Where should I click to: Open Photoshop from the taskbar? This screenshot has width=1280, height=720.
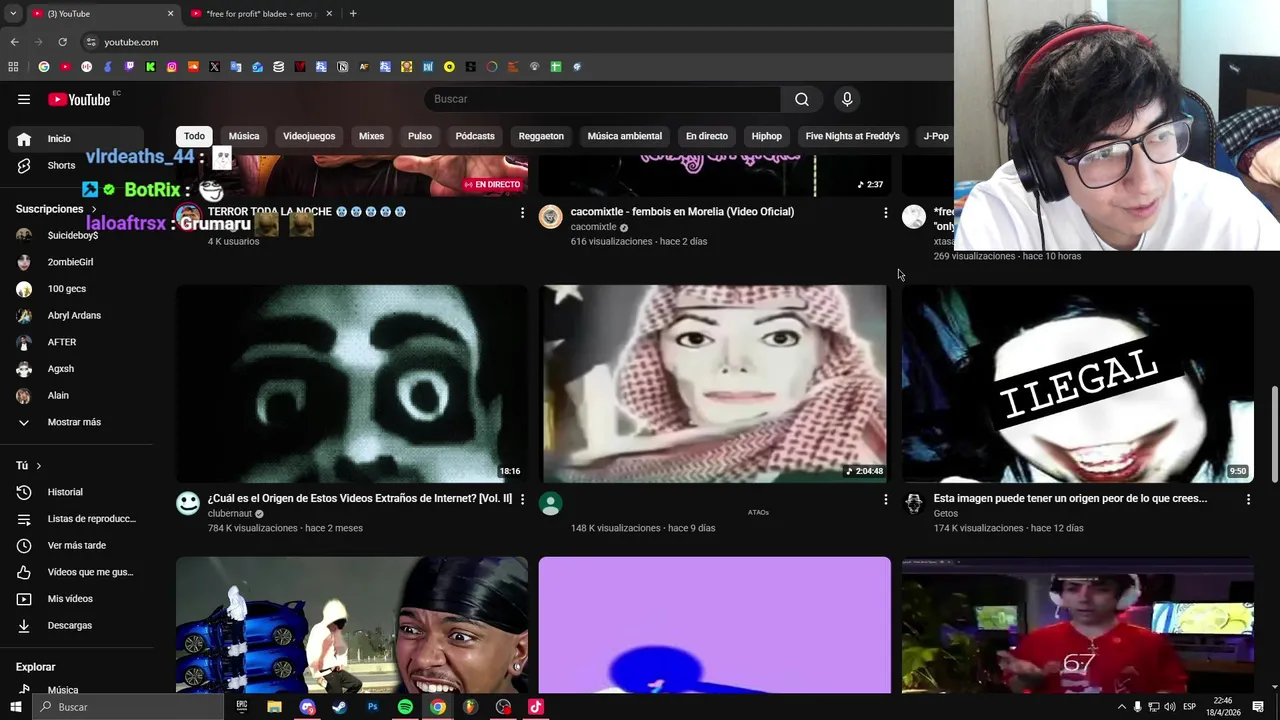click(x=372, y=707)
